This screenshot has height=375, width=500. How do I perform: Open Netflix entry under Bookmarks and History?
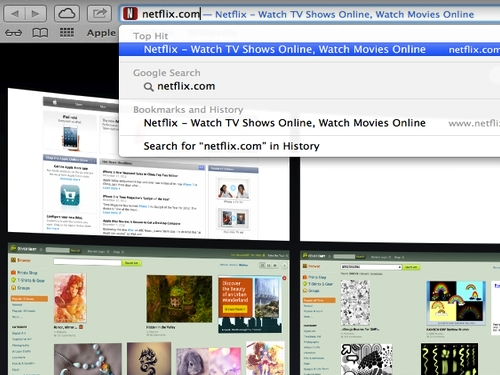[x=309, y=123]
